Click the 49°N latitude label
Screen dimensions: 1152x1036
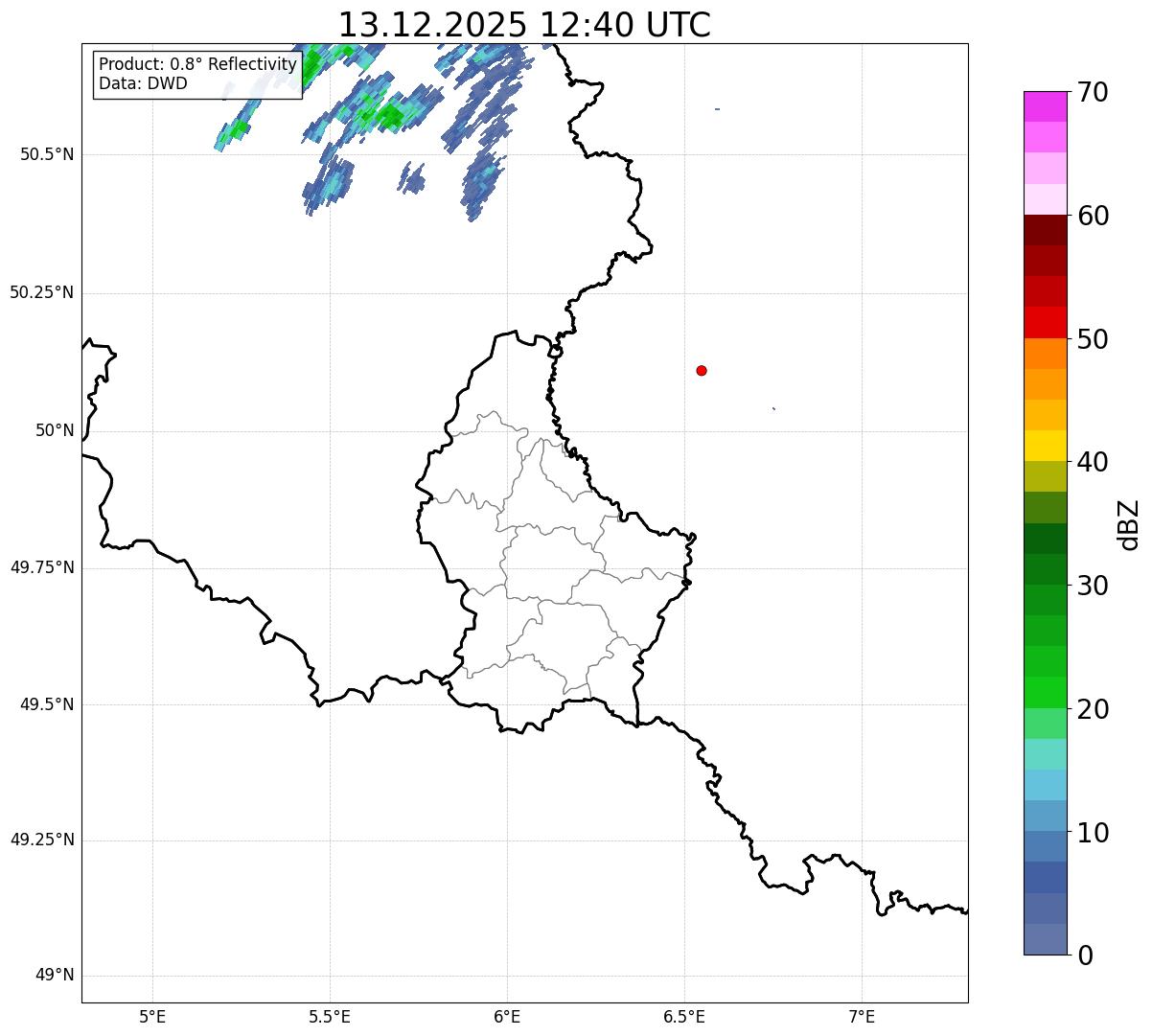click(x=55, y=976)
